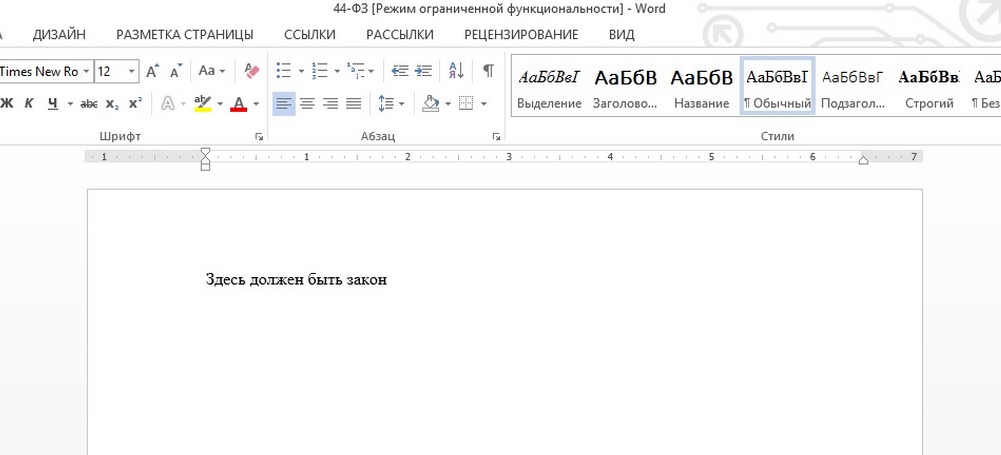This screenshot has height=455, width=1001.
Task: Increase the paragraph indent
Action: 423,71
